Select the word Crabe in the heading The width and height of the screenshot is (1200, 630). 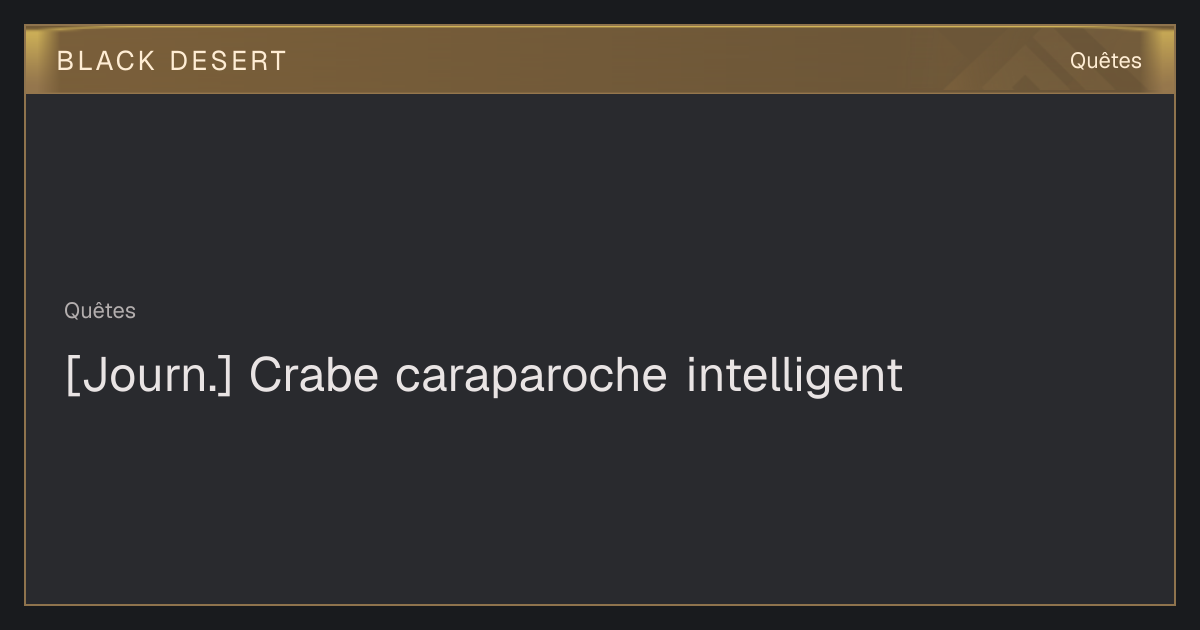point(313,375)
